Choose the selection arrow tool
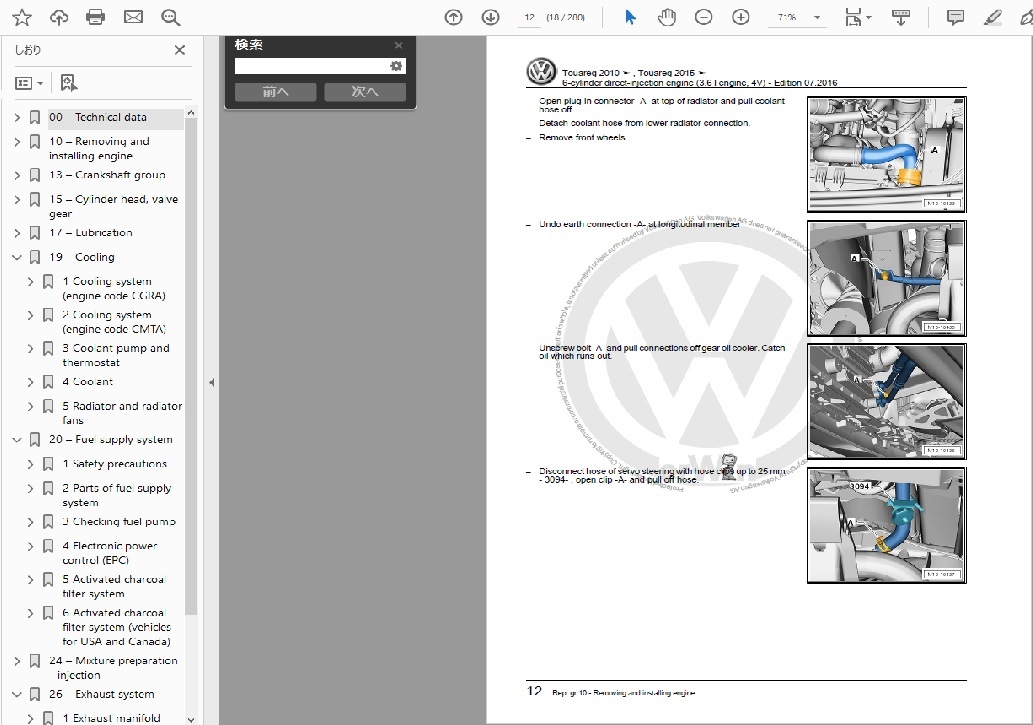Screen dimensions: 1033x725 (x=630, y=17)
